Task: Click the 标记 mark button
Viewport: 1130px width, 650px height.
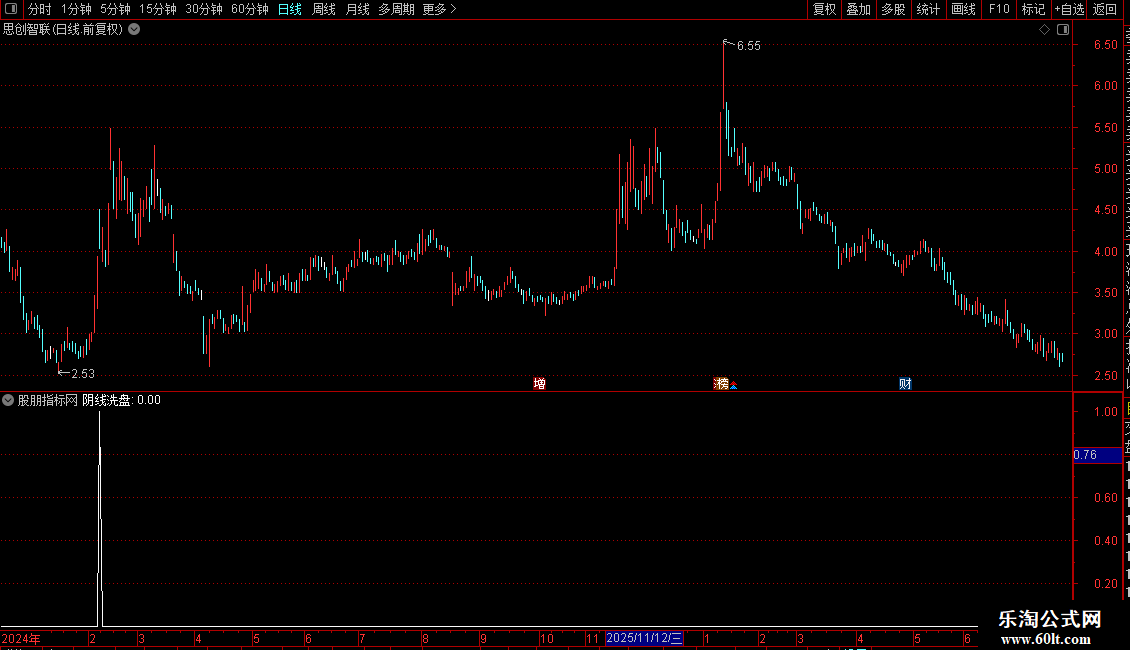Action: (x=1033, y=9)
